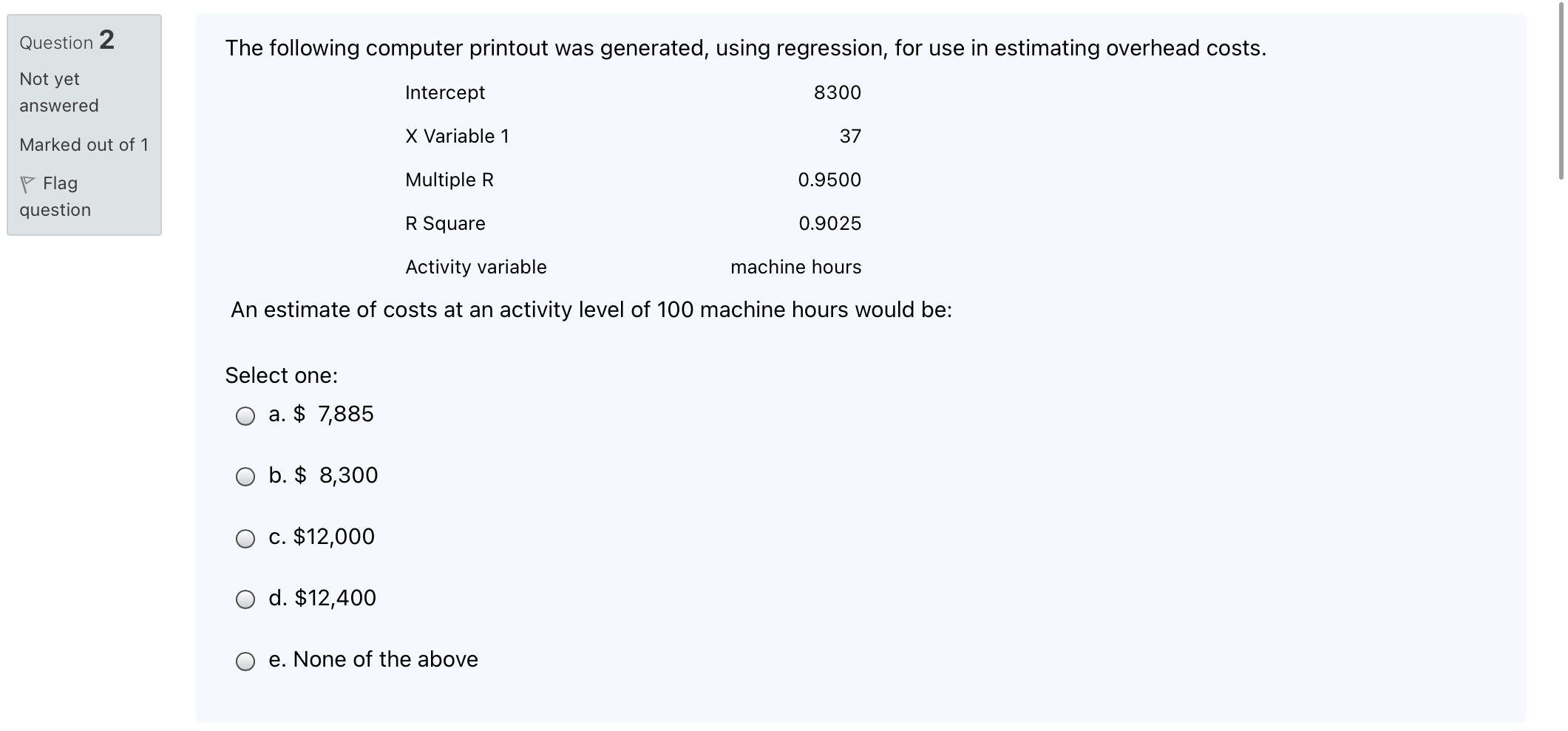1568x731 pixels.
Task: Click the question prompt about 100 machine hours
Action: [x=590, y=310]
